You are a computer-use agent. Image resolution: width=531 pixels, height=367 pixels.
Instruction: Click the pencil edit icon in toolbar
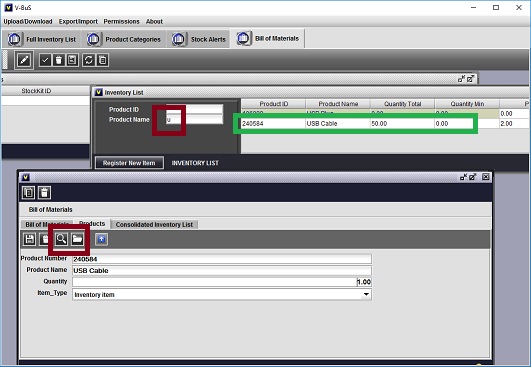pyautogui.click(x=24, y=60)
